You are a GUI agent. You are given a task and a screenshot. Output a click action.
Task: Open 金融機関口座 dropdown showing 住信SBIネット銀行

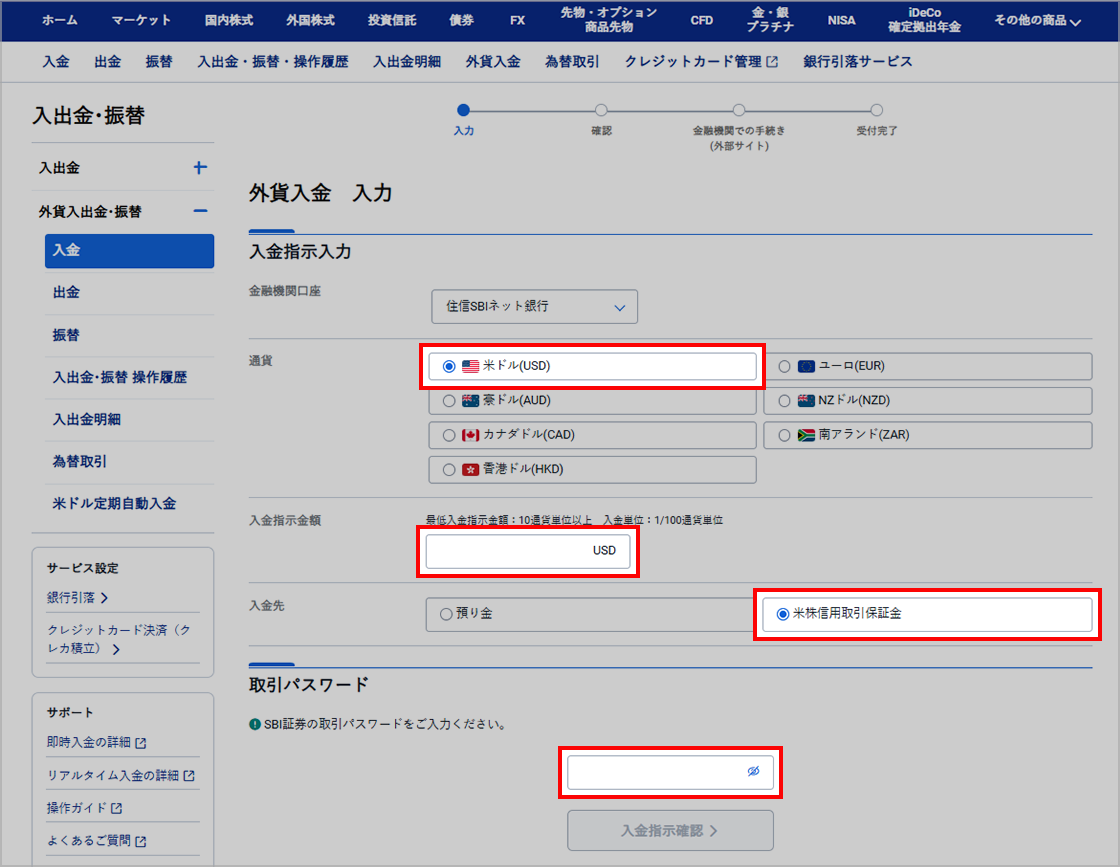click(x=534, y=306)
